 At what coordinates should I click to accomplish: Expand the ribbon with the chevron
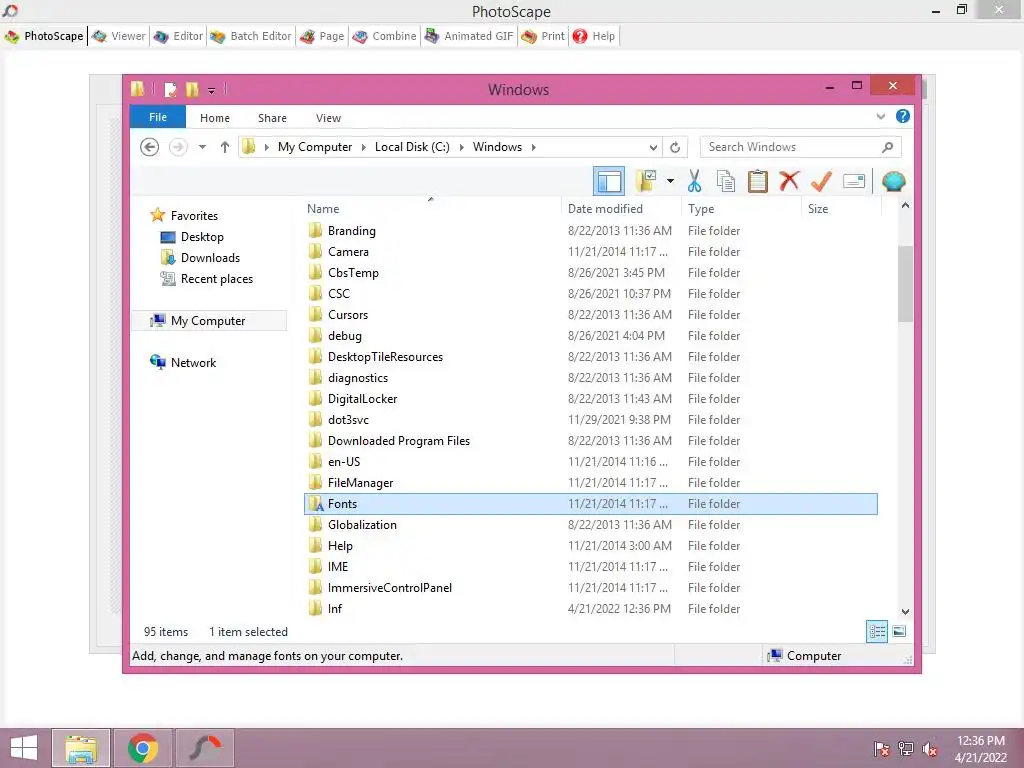[x=880, y=116]
